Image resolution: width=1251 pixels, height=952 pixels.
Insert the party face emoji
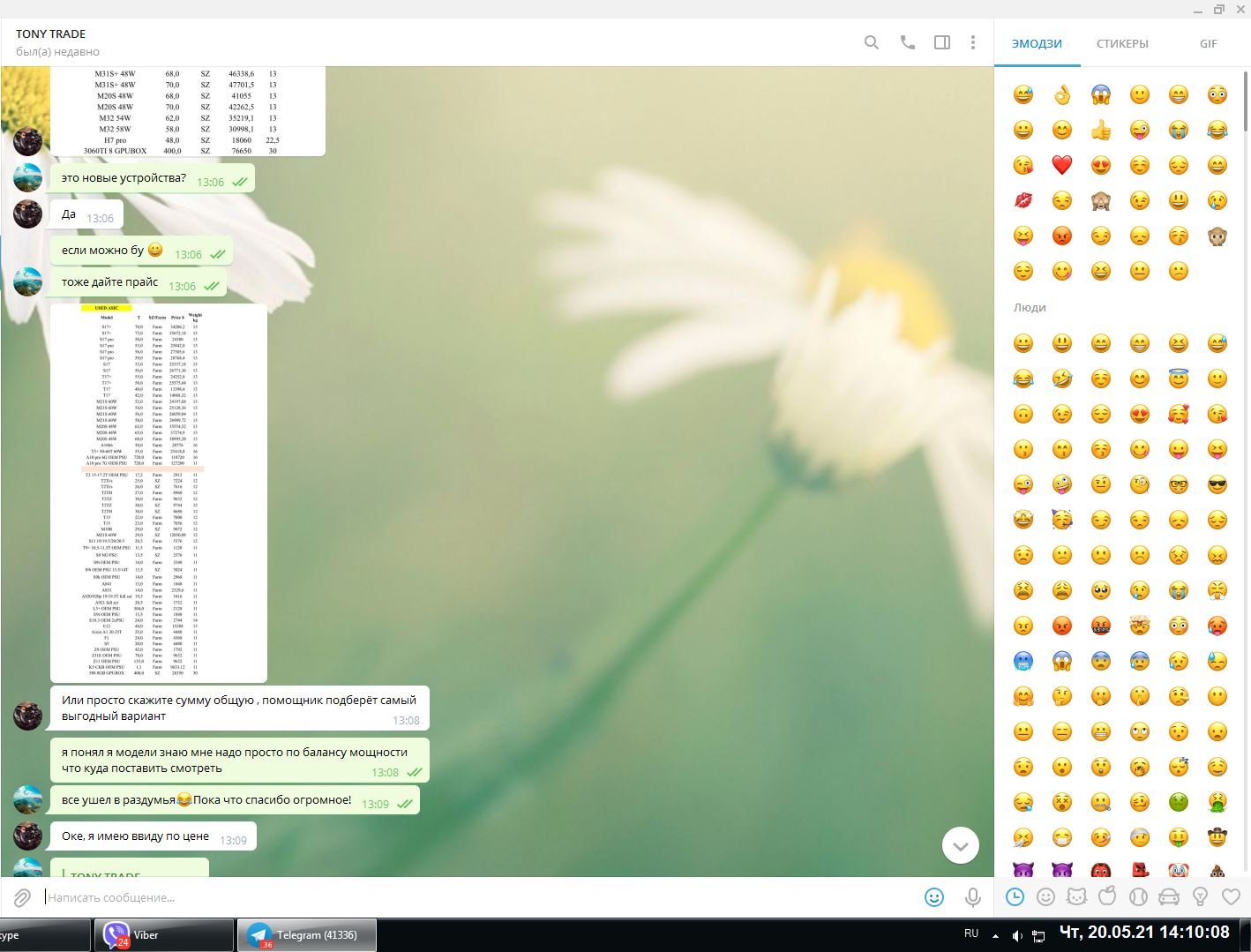1062,520
